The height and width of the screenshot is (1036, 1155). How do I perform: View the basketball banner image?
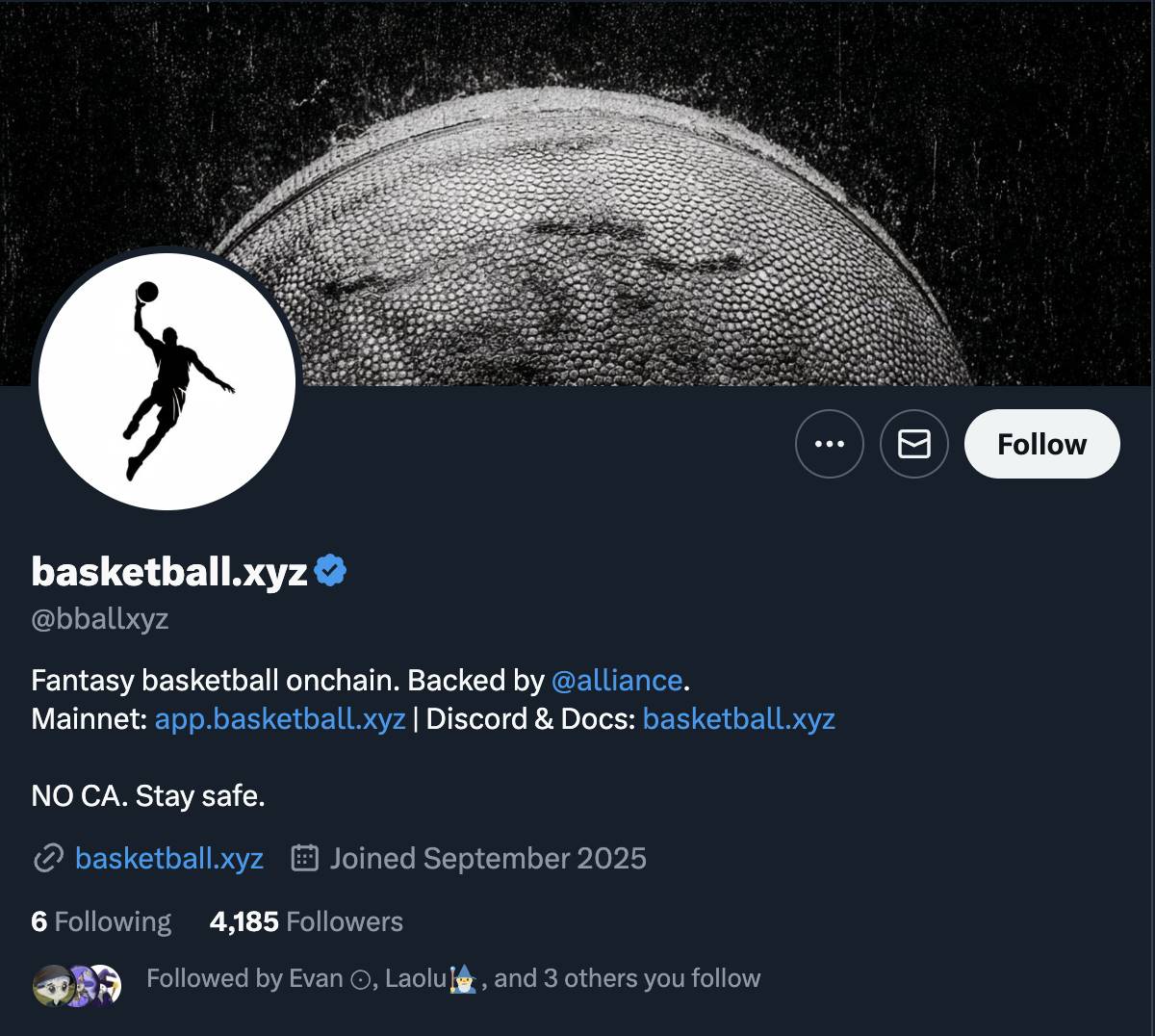tap(674, 193)
